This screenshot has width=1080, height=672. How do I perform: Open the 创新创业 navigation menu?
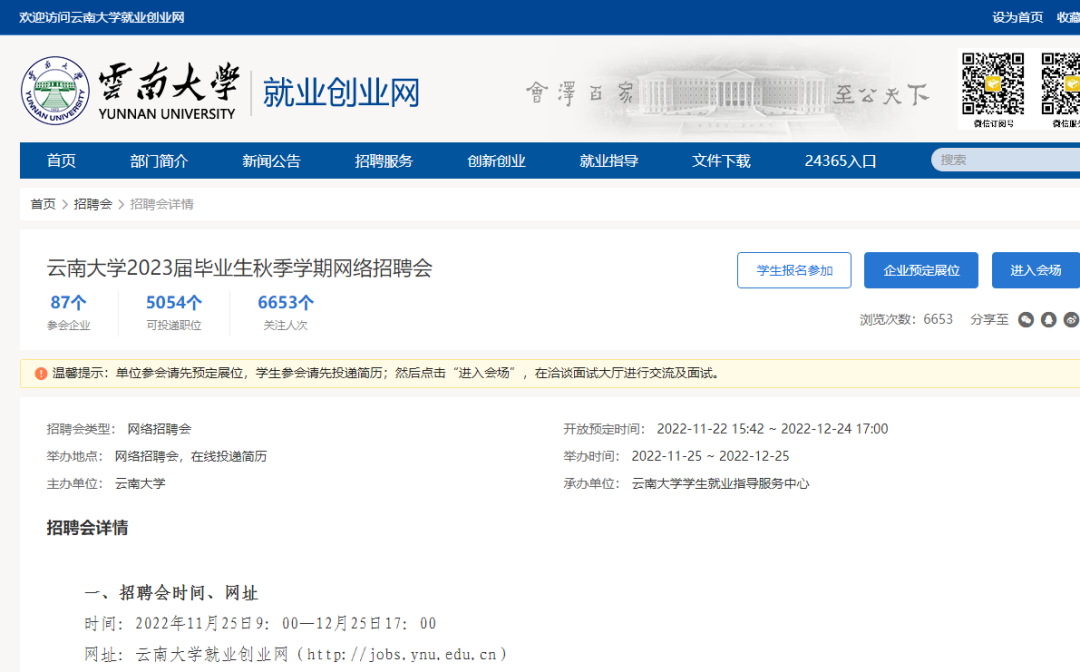coord(496,160)
